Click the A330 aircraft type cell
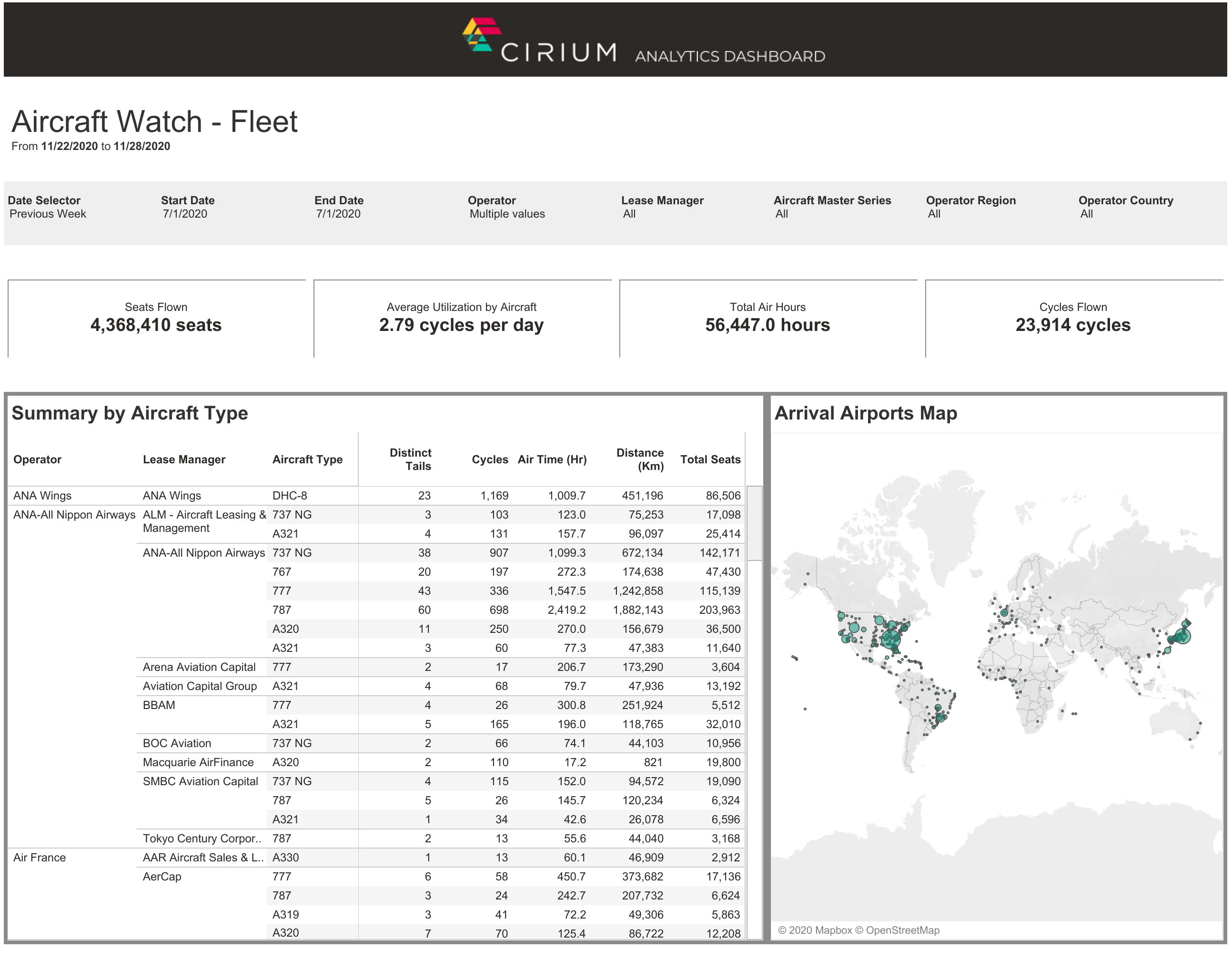Screen dimensions: 1232x959 [x=285, y=858]
